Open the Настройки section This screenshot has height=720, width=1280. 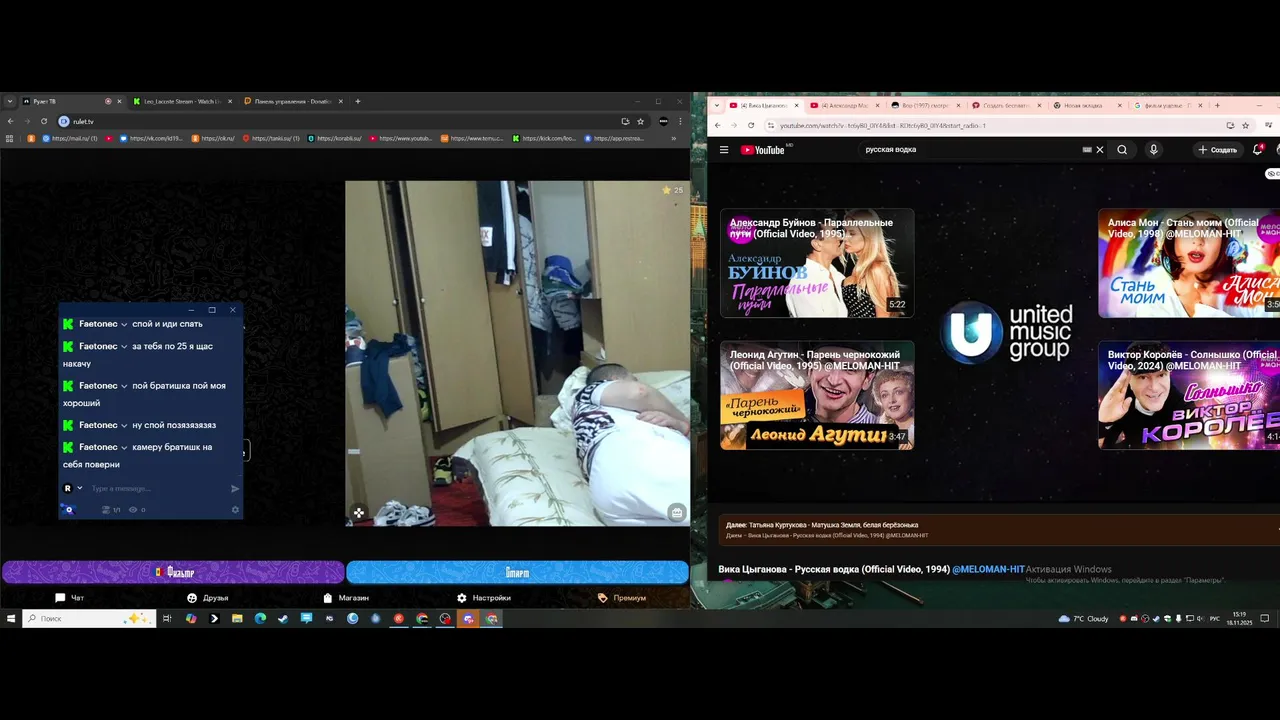[484, 598]
